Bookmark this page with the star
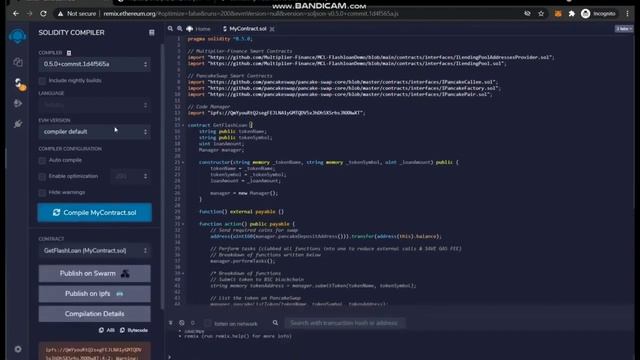 pyautogui.click(x=541, y=13)
